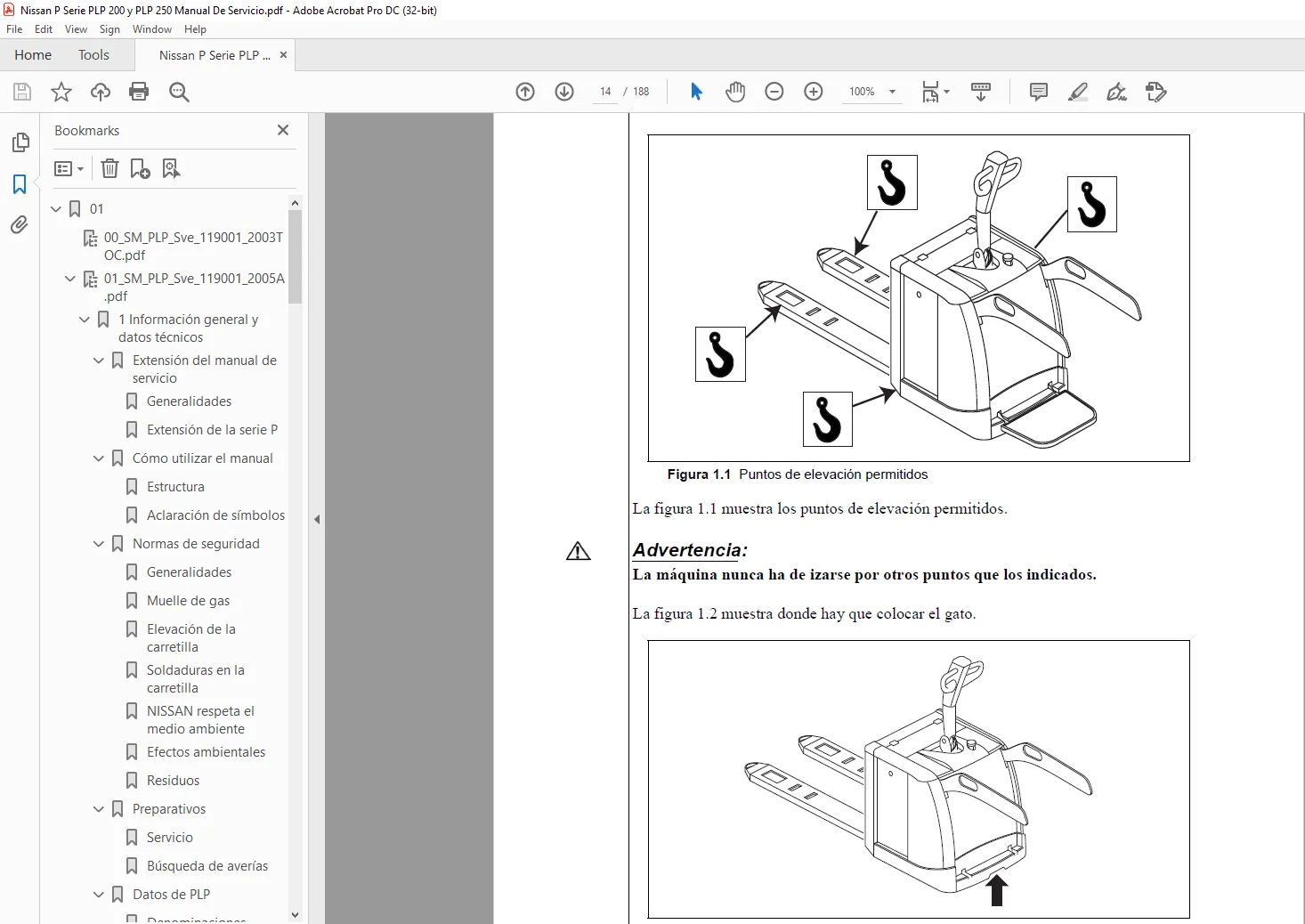
Task: Open the Sign document tool
Action: point(1116,92)
